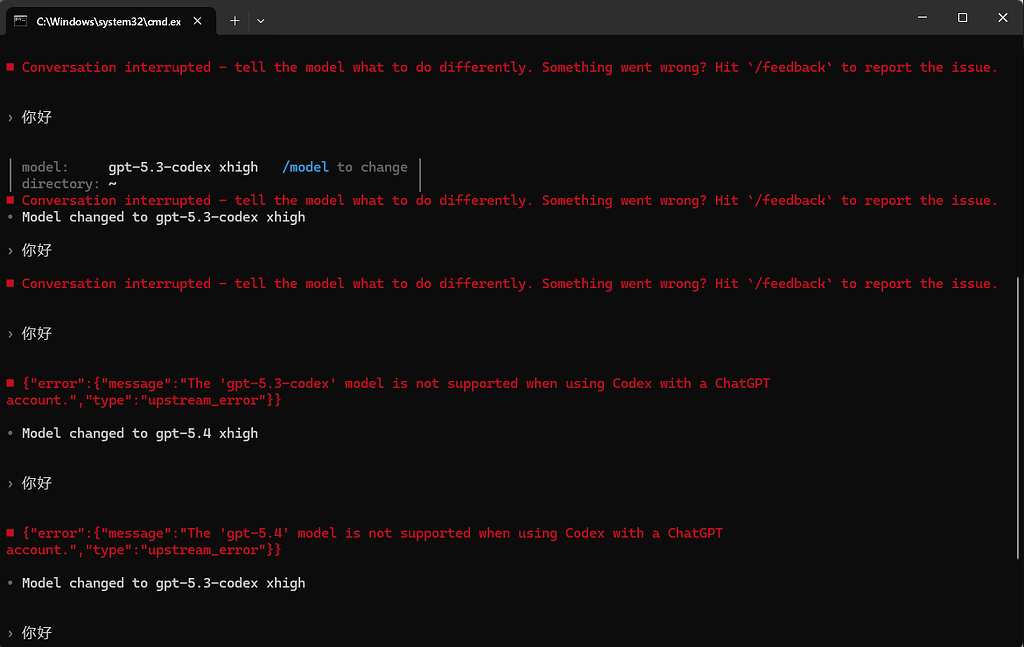Image resolution: width=1024 pixels, height=647 pixels.
Task: Click the error saying 'gpt-5.4' model is not supported
Action: tap(364, 541)
